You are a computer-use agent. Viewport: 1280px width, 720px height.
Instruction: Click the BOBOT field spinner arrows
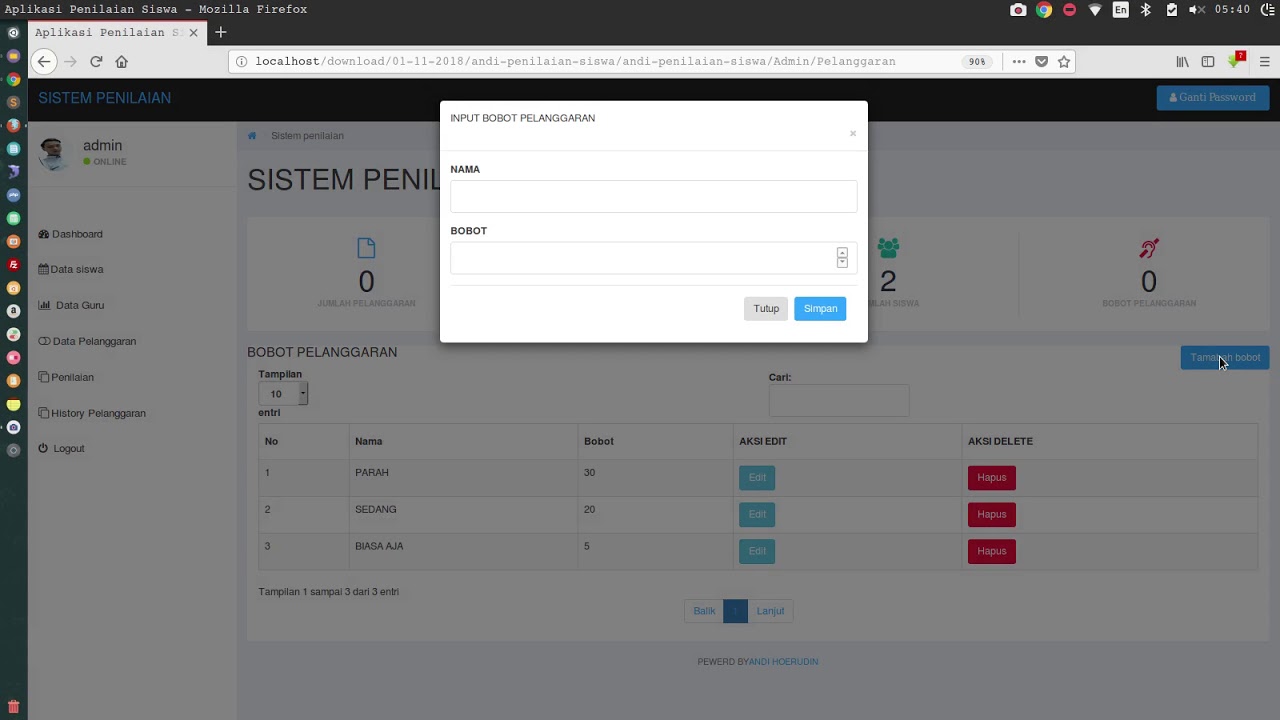842,258
